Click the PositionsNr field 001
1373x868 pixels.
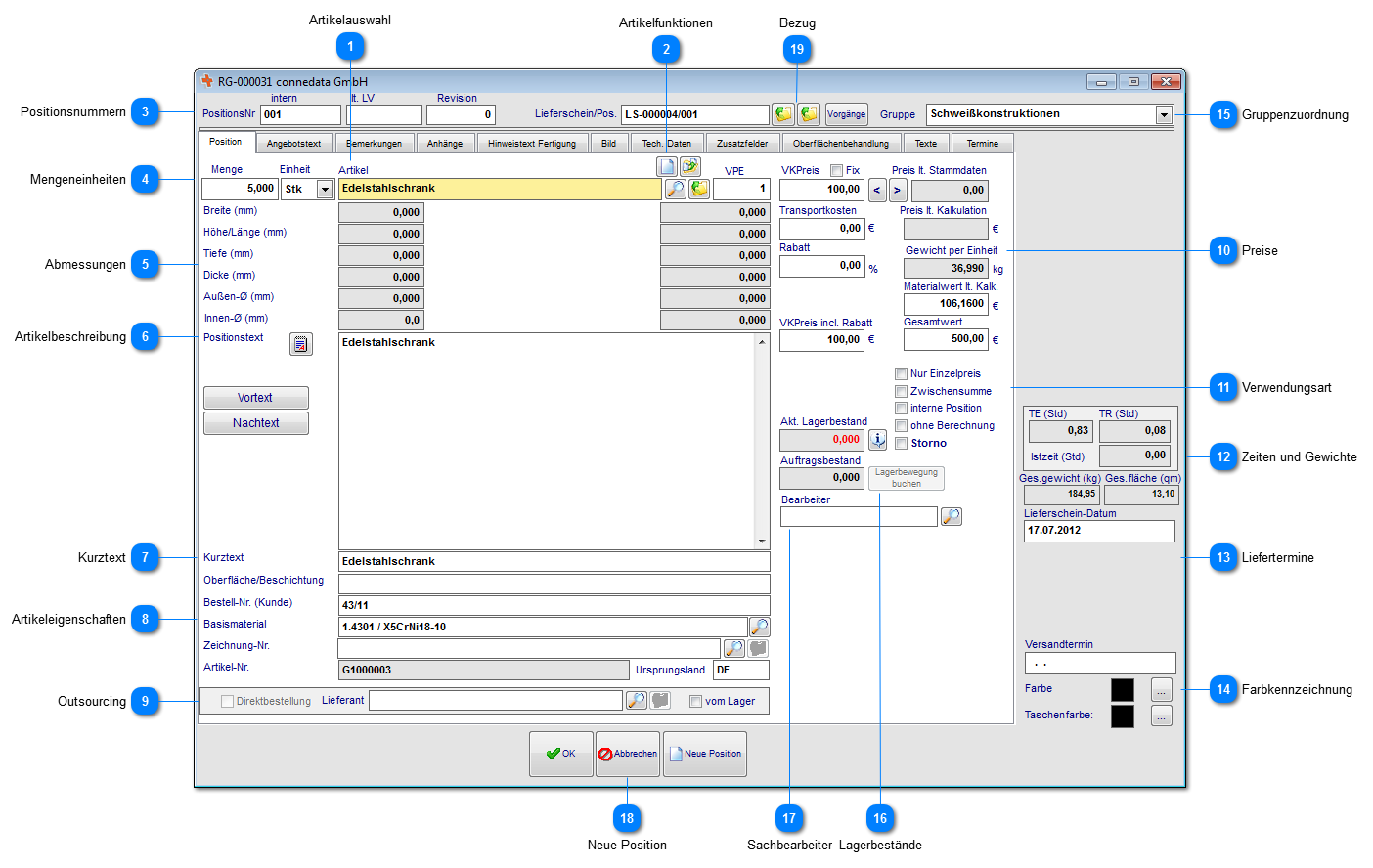(x=300, y=114)
